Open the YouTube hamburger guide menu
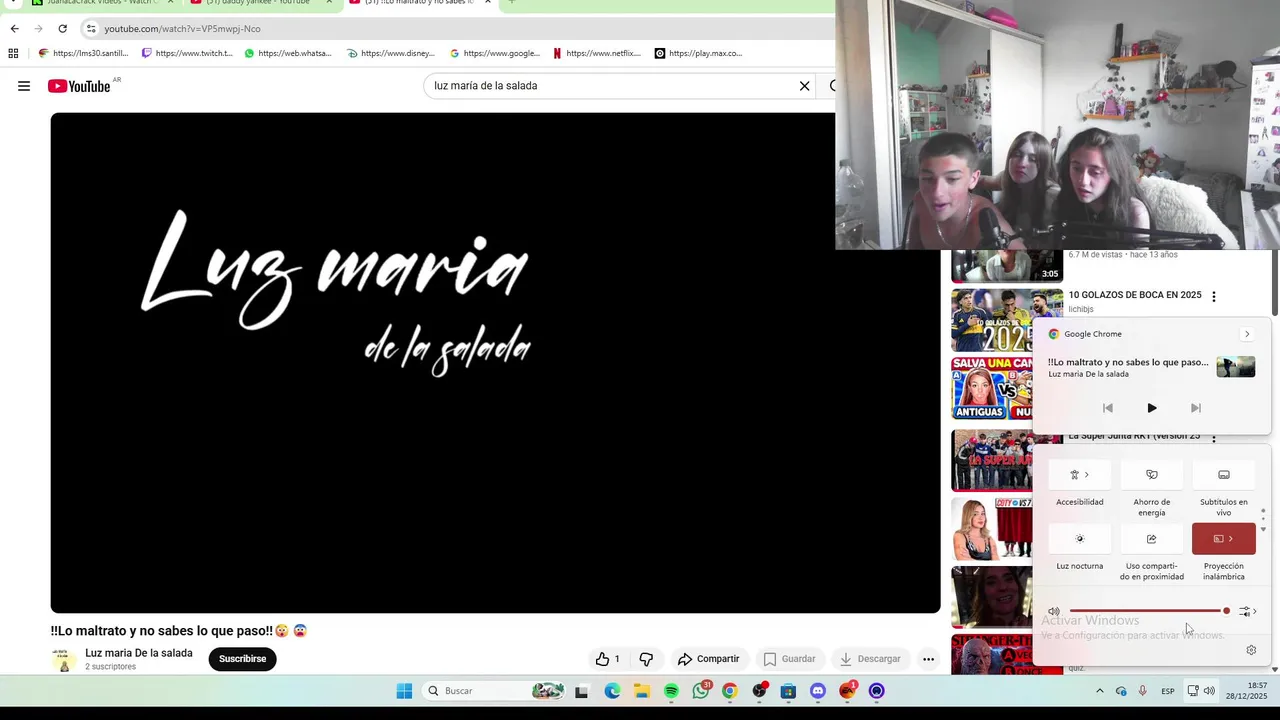The width and height of the screenshot is (1280, 720). [24, 86]
